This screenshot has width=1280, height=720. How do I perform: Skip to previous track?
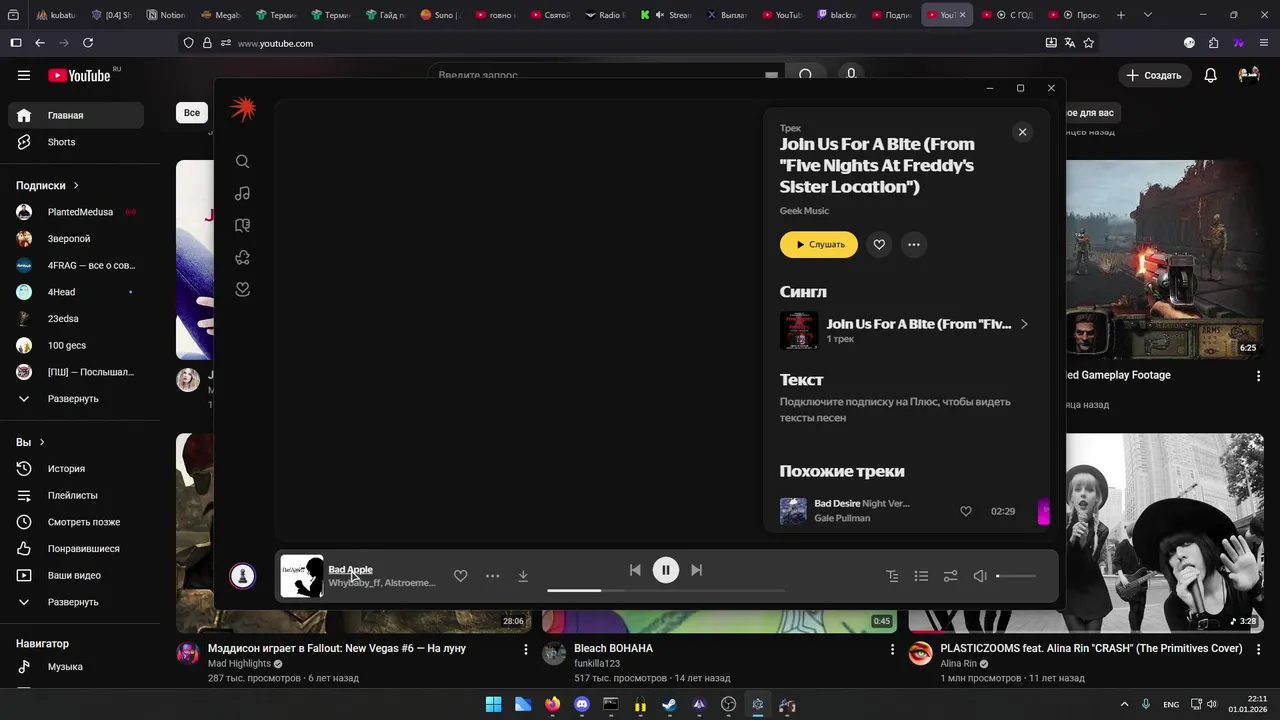(x=635, y=570)
